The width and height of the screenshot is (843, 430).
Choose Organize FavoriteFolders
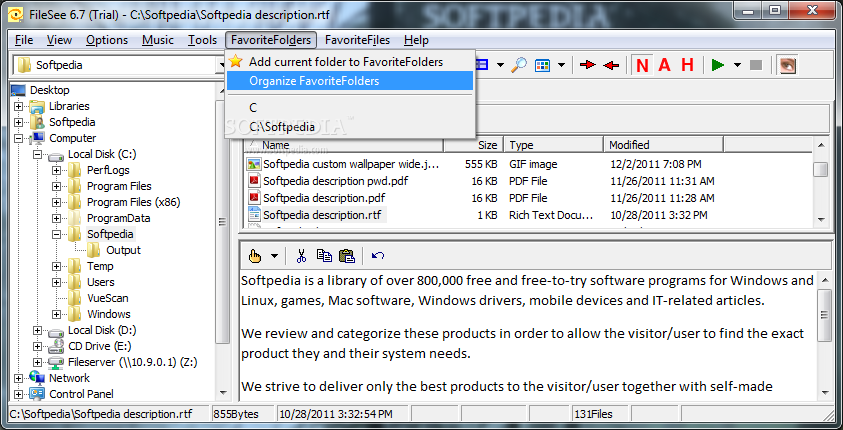351,81
